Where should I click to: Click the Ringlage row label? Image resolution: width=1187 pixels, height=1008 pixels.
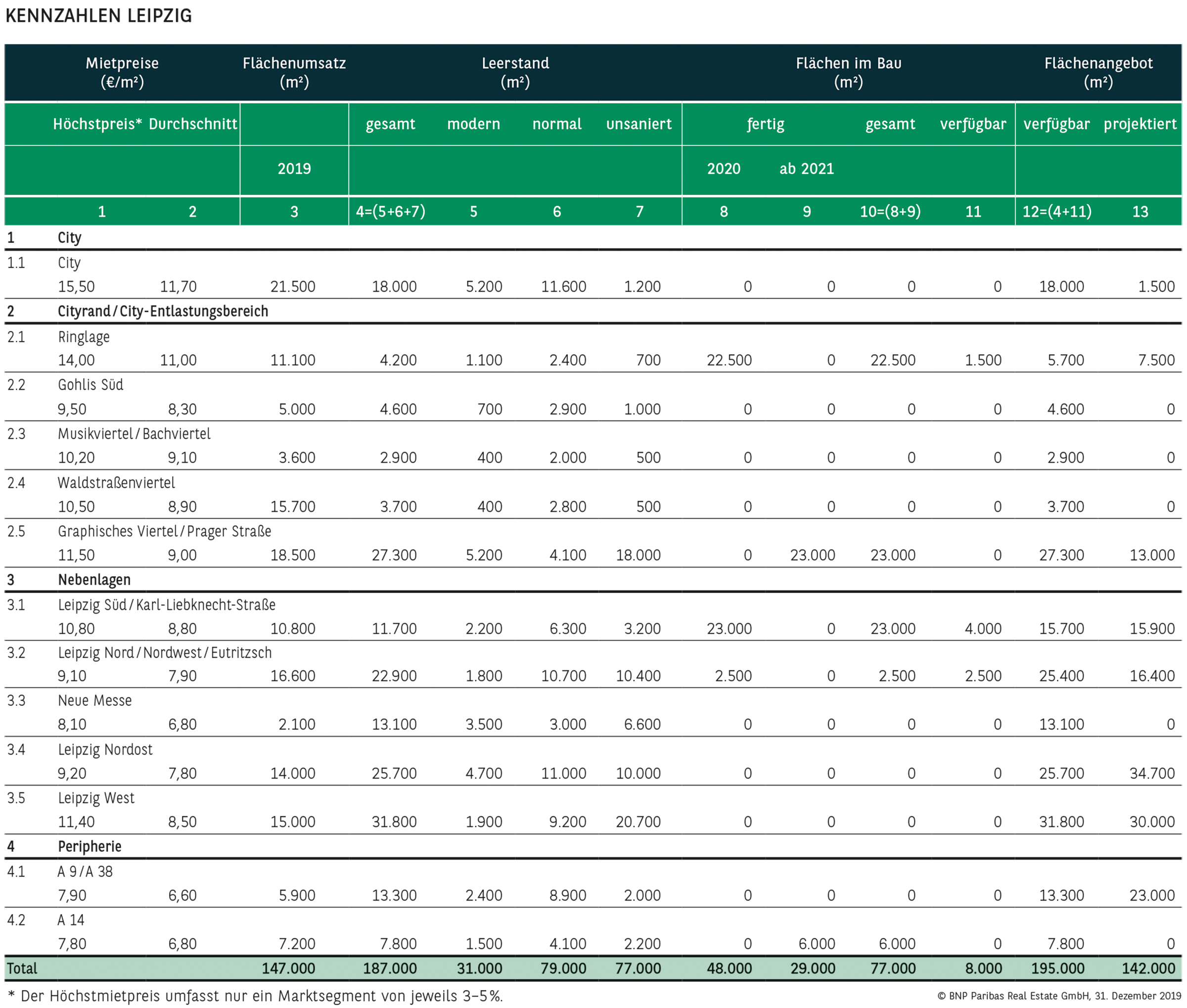(x=84, y=336)
